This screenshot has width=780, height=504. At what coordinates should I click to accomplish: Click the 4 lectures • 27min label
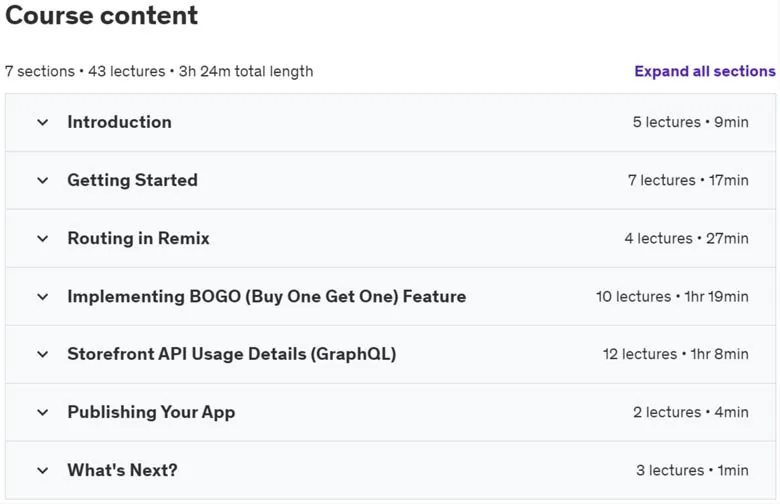click(686, 238)
